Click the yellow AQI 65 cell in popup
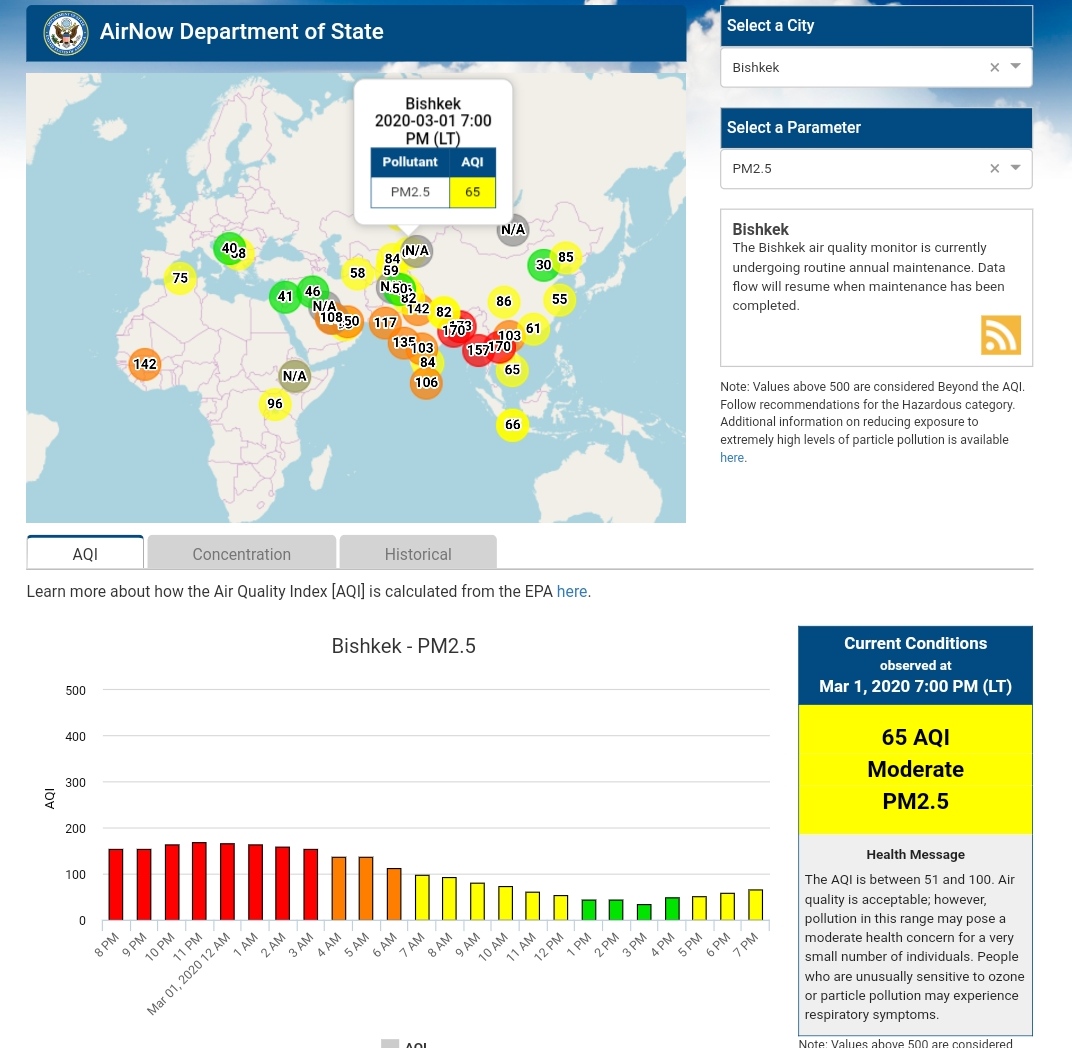1072x1048 pixels. pyautogui.click(x=472, y=192)
